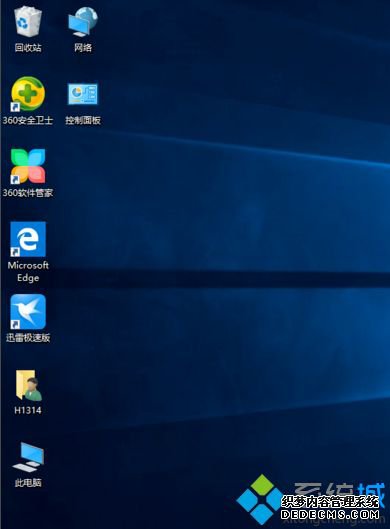This screenshot has height=529, width=390.
Task: Click the Microsoft Edge text label
Action: (28, 272)
